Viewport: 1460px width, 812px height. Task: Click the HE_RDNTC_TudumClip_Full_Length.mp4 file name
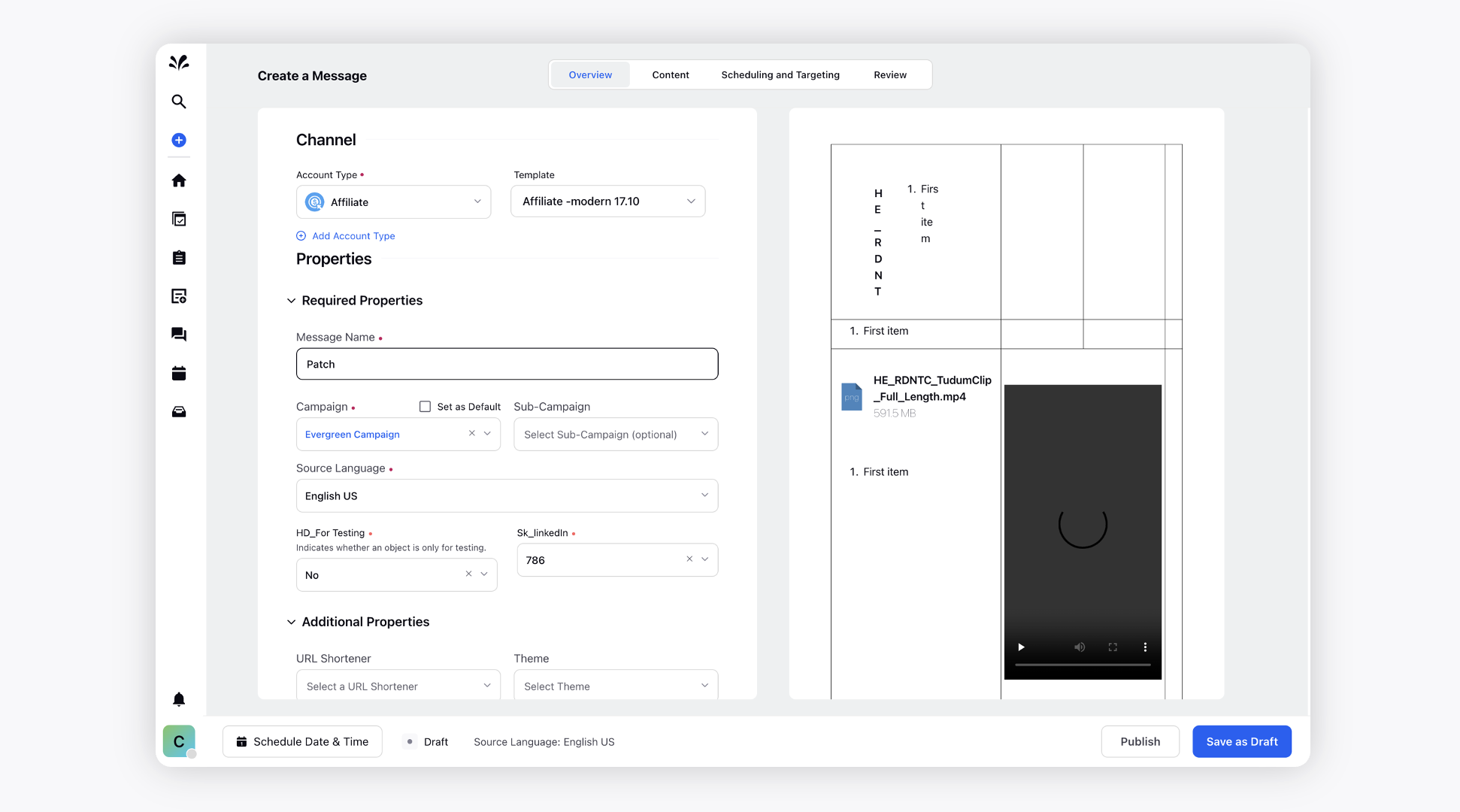click(932, 388)
